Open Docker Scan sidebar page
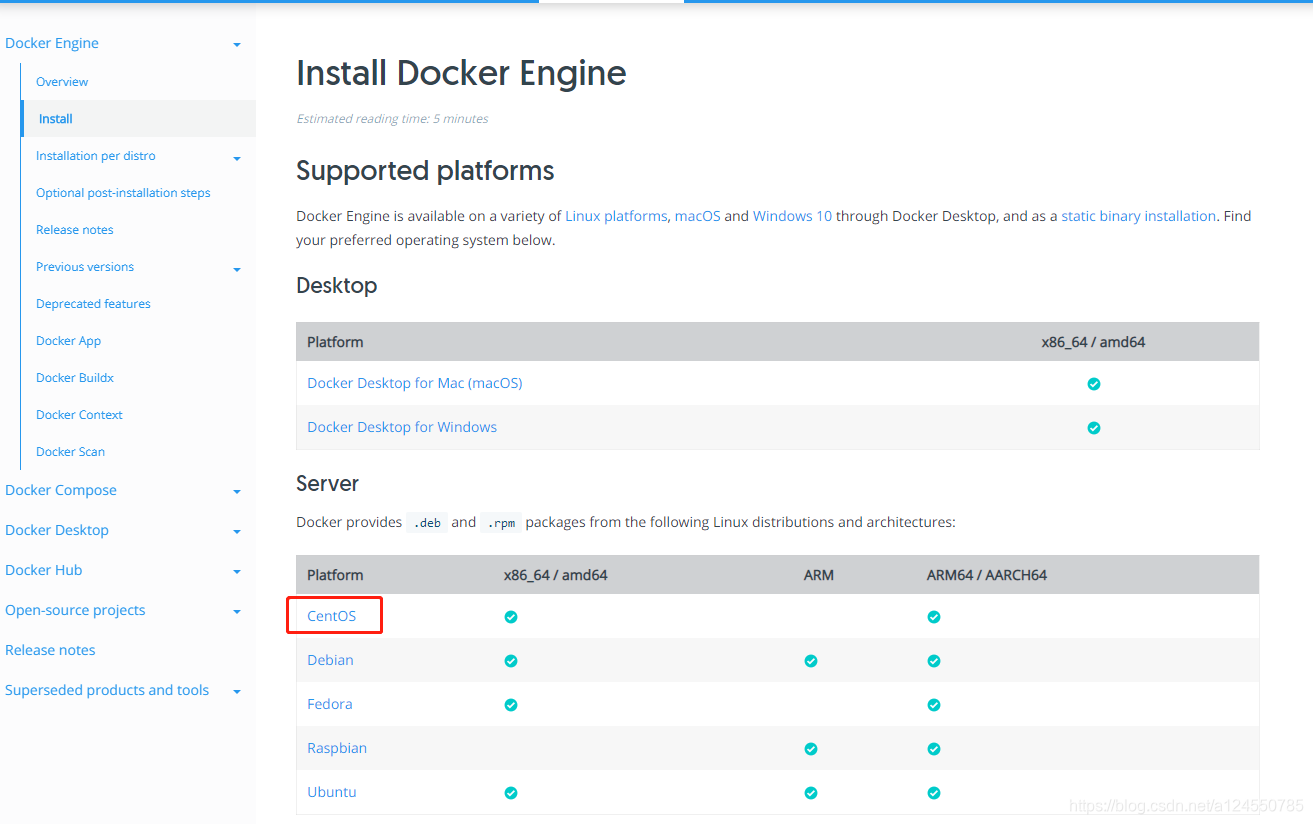The image size is (1313, 824). point(70,452)
